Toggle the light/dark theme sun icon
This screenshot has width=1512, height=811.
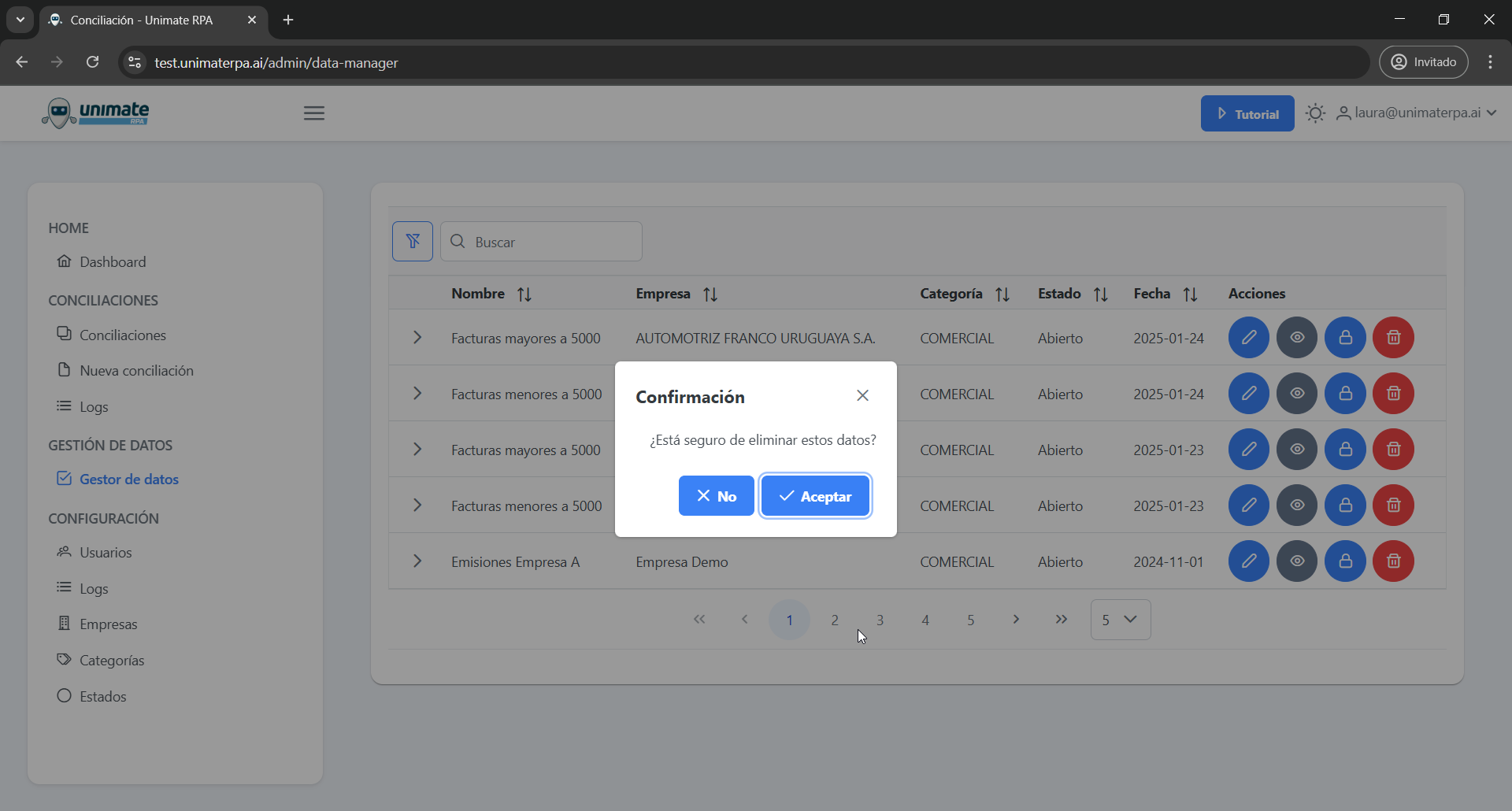1315,113
